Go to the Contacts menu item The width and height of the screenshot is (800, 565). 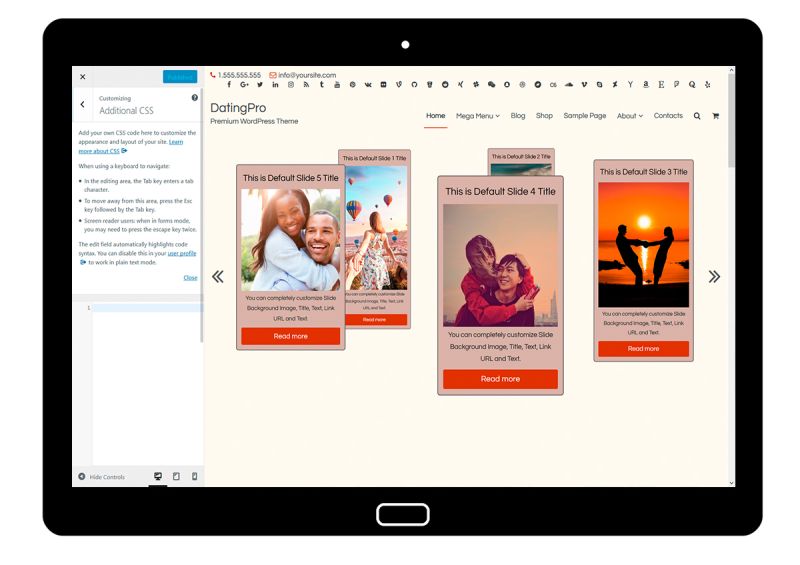(x=668, y=116)
